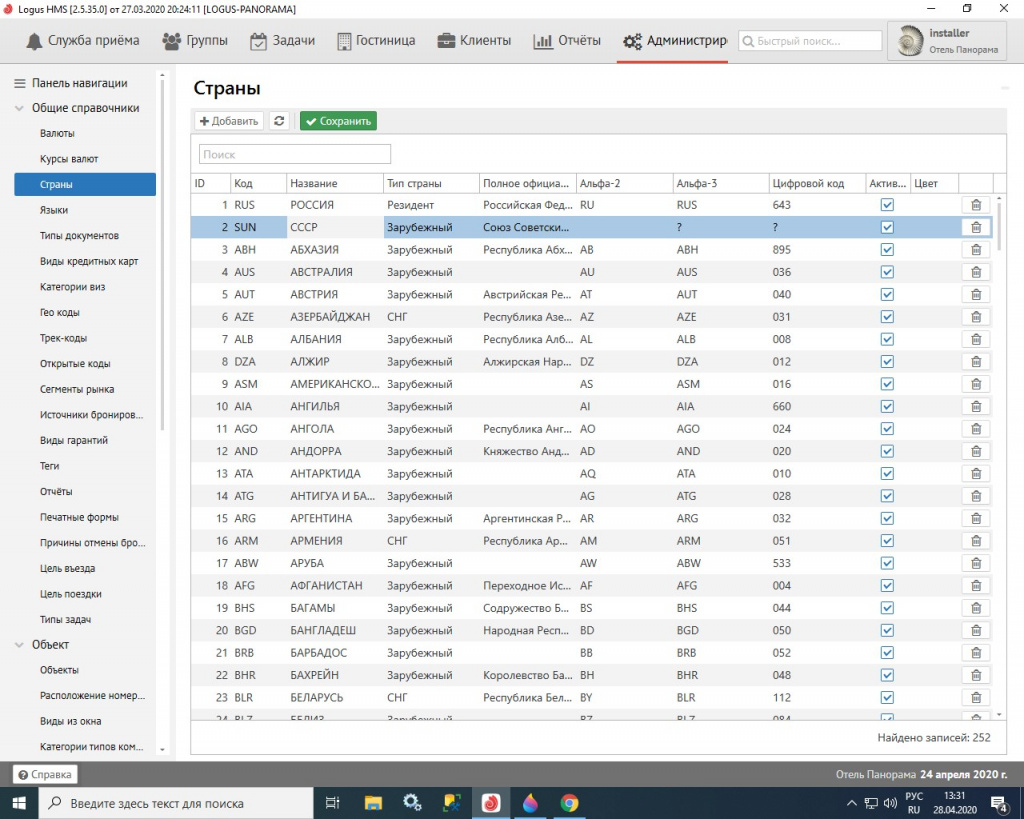Viewport: 1024px width, 819px height.
Task: Collapse the Общие справочники section
Action: tap(19, 108)
